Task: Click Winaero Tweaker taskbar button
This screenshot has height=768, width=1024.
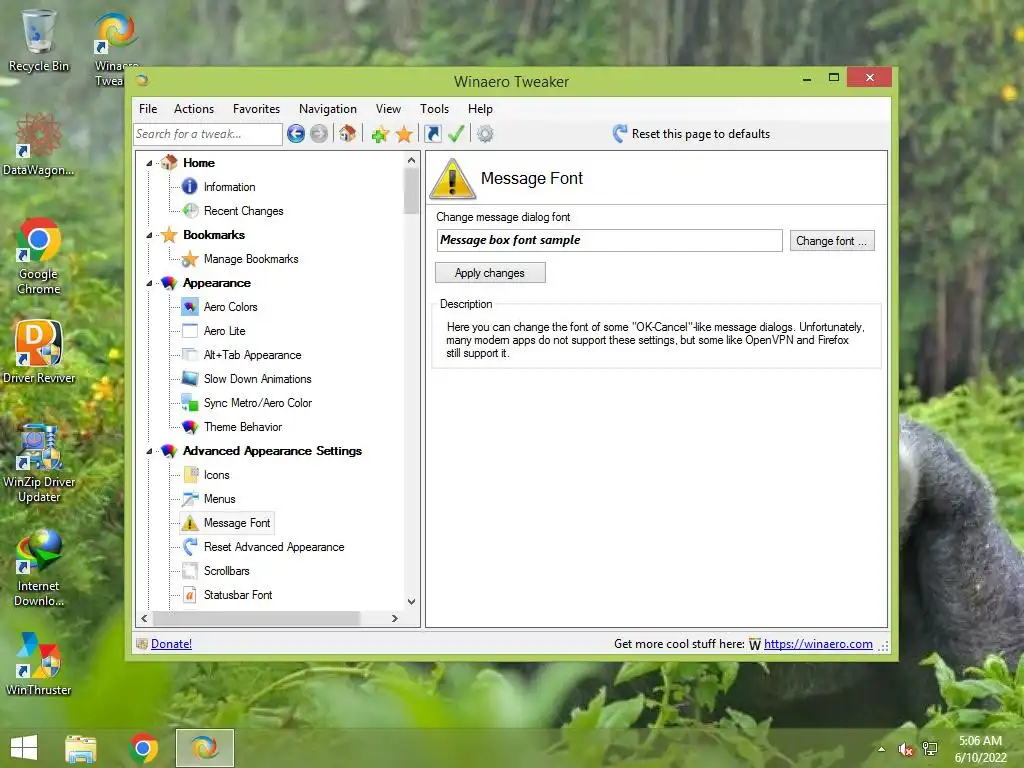Action: (205, 748)
